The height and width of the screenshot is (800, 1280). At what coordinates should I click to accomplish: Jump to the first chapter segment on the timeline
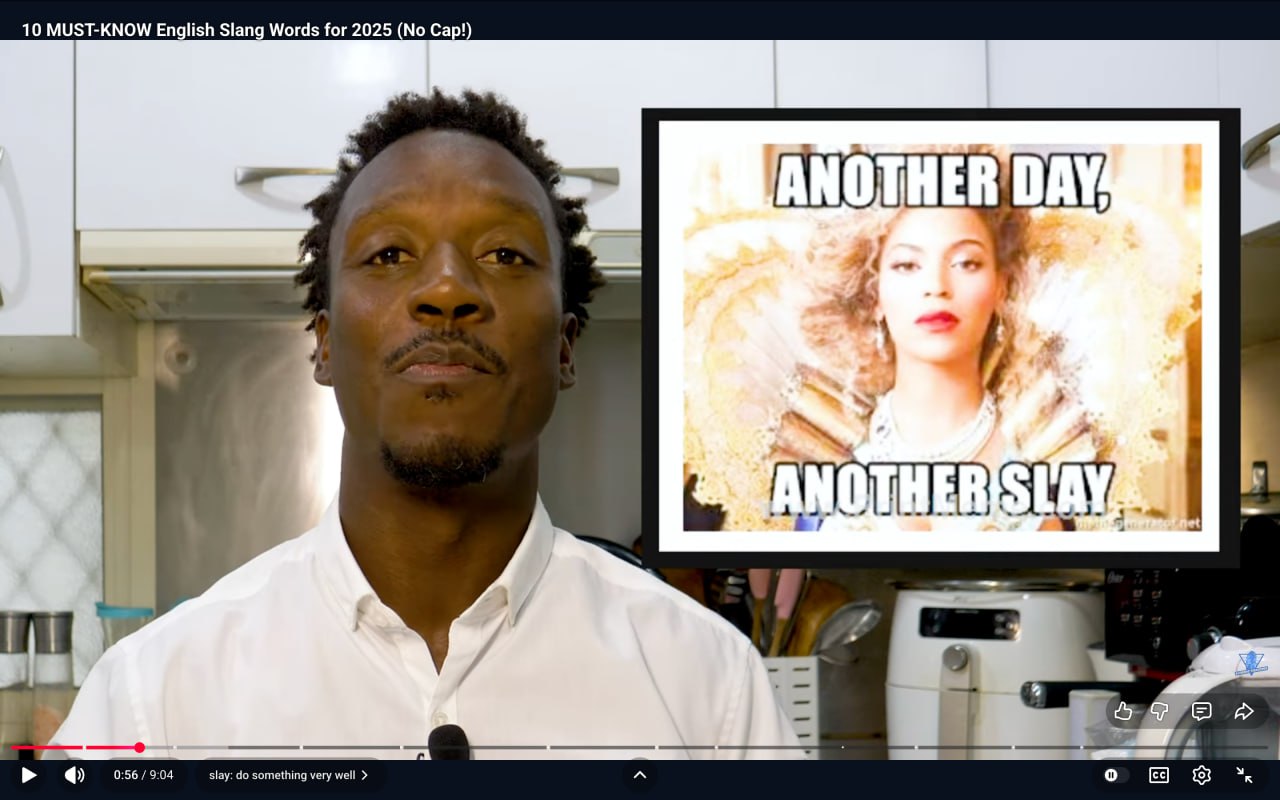click(x=46, y=747)
